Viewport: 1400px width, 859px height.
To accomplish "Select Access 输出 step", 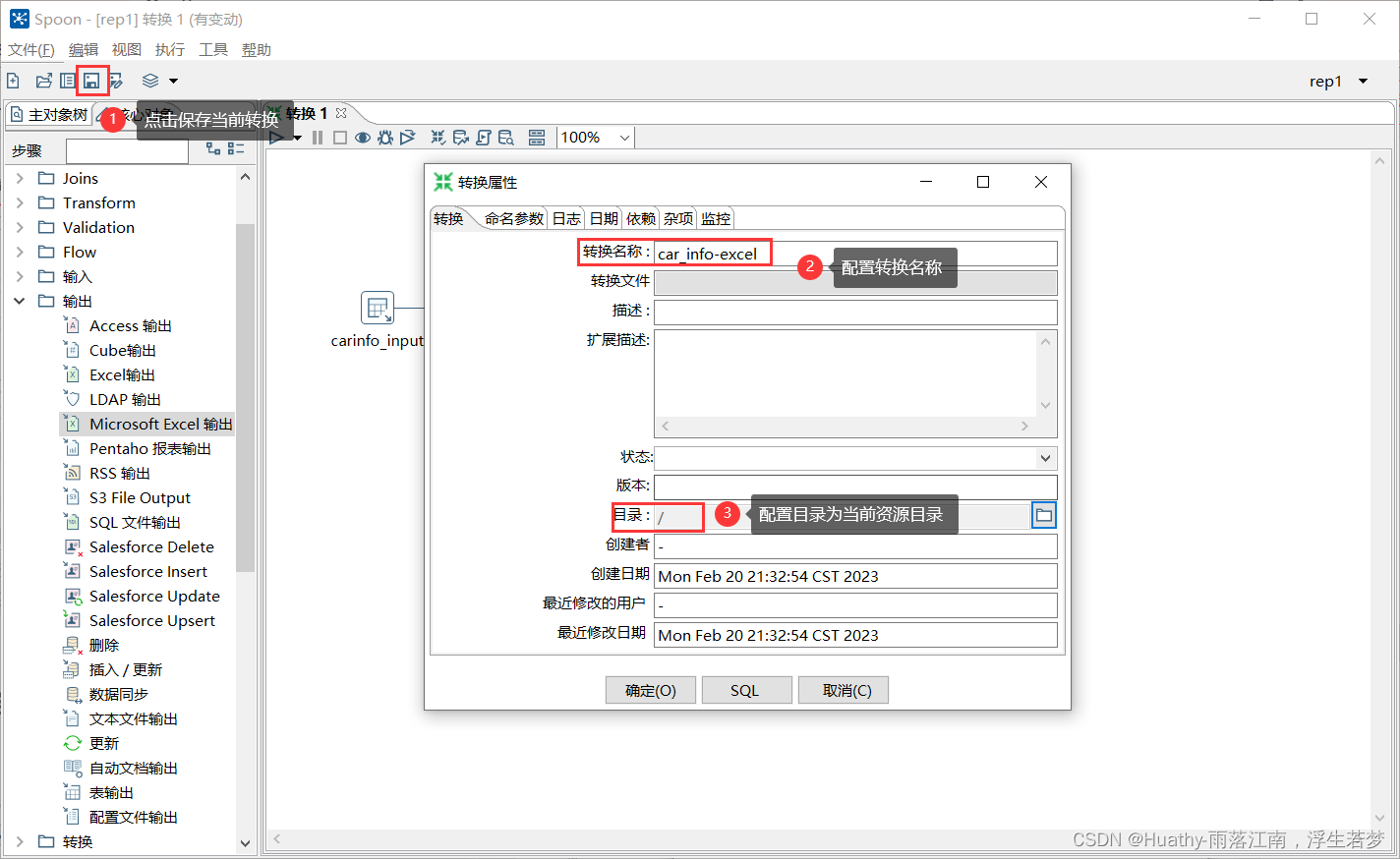I will 130,325.
